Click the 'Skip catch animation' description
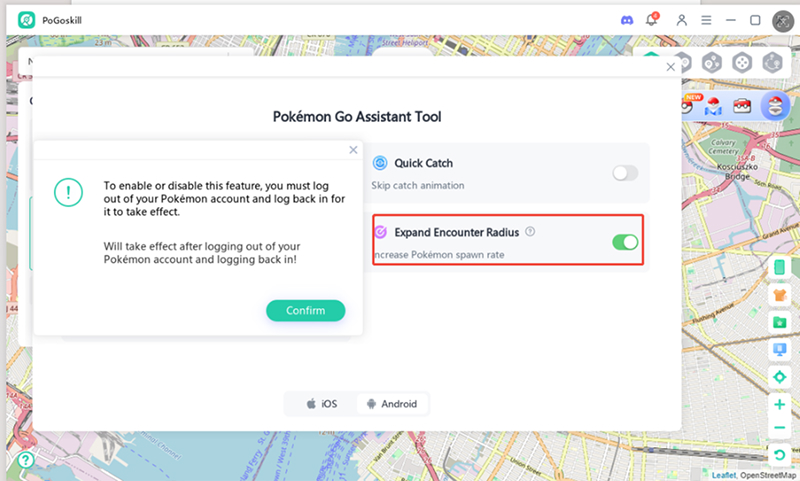Image resolution: width=800 pixels, height=481 pixels. pyautogui.click(x=418, y=186)
